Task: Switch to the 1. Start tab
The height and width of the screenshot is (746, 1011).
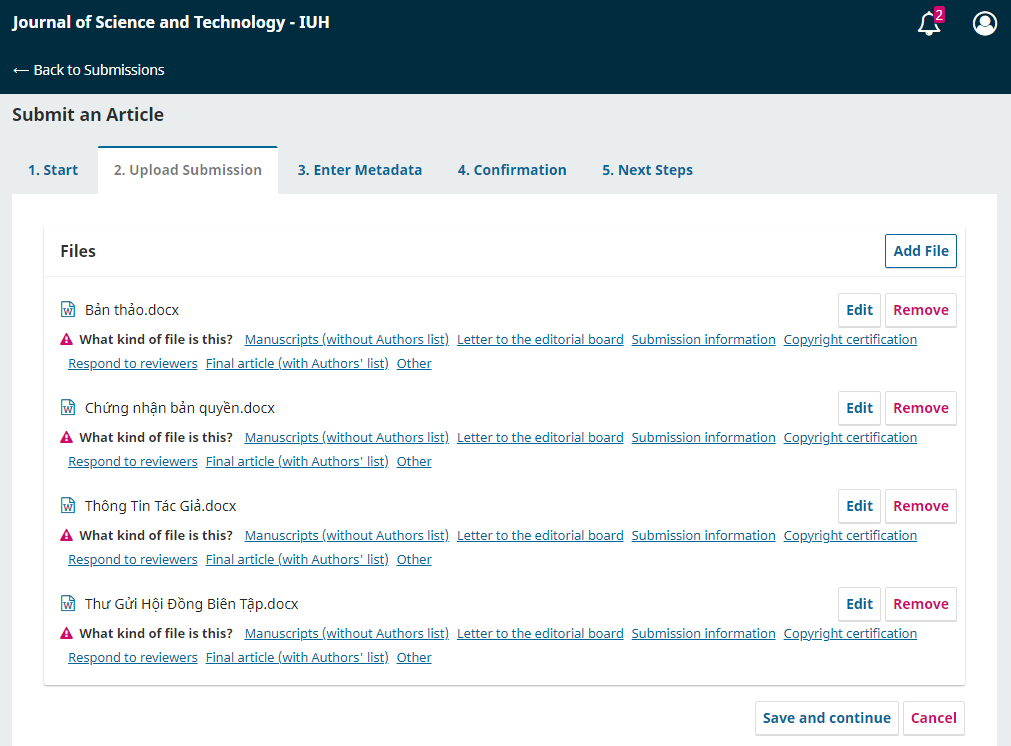Action: tap(53, 170)
